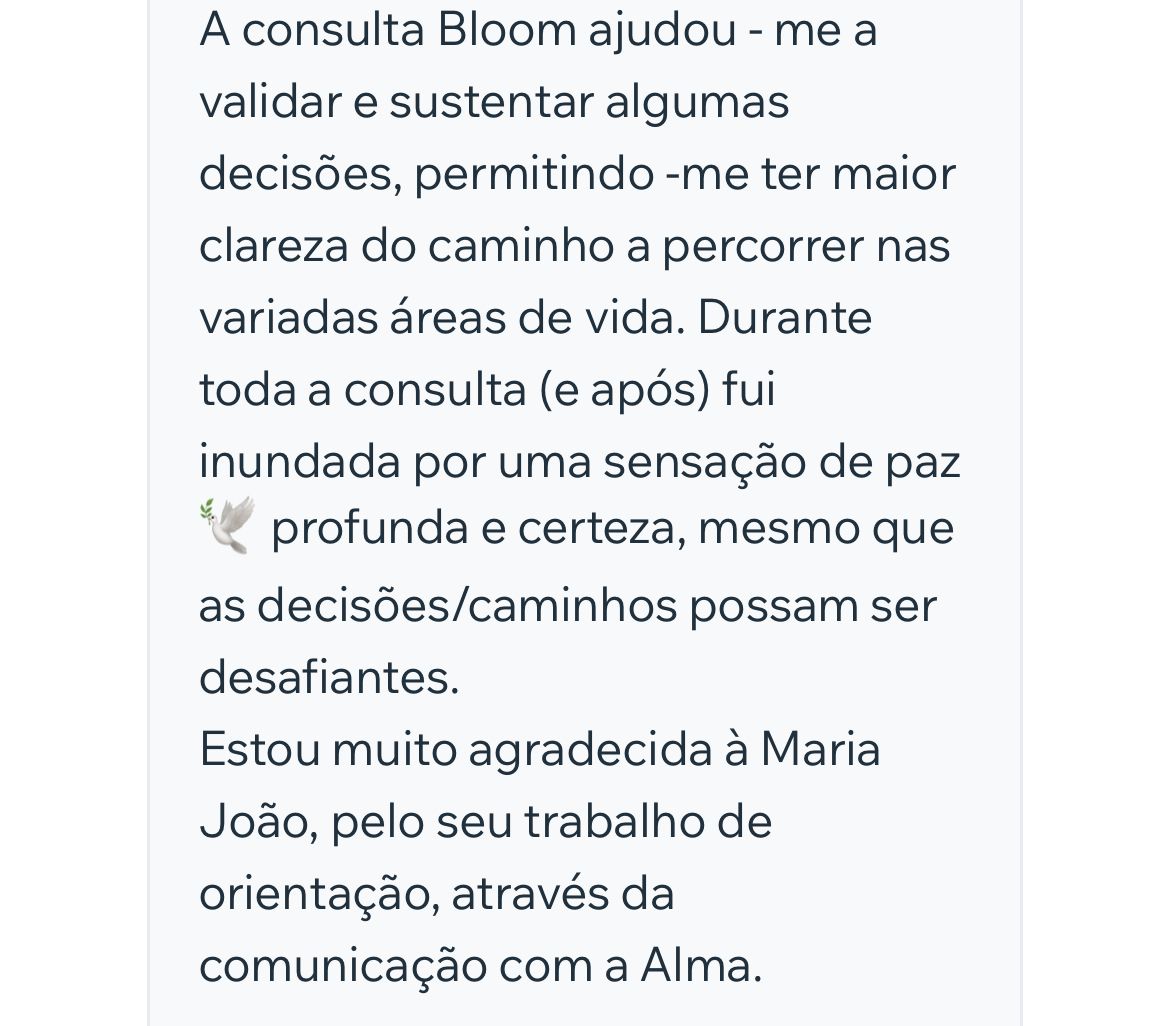Click the word "permitindo"

click(534, 174)
